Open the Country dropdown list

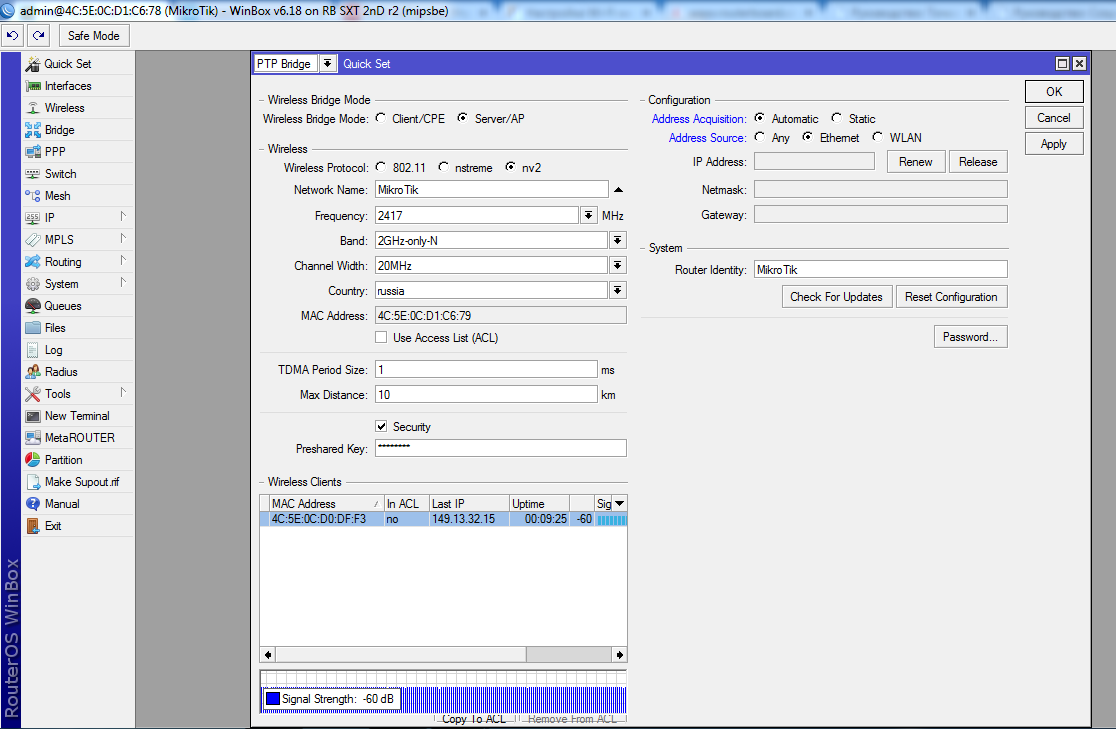[618, 290]
